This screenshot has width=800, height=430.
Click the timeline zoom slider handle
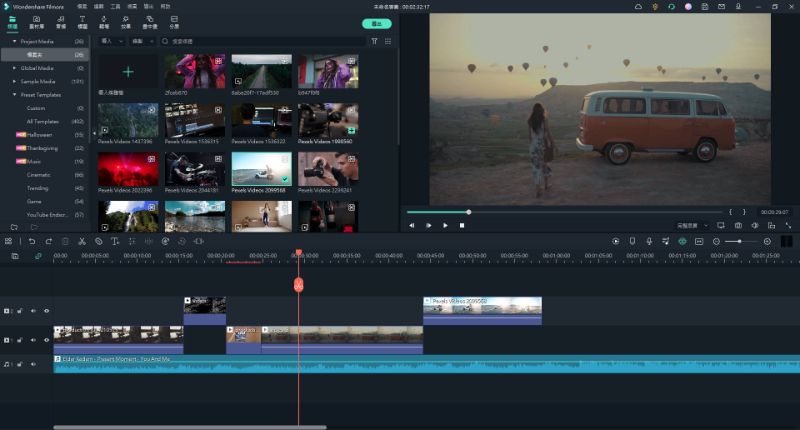click(739, 241)
